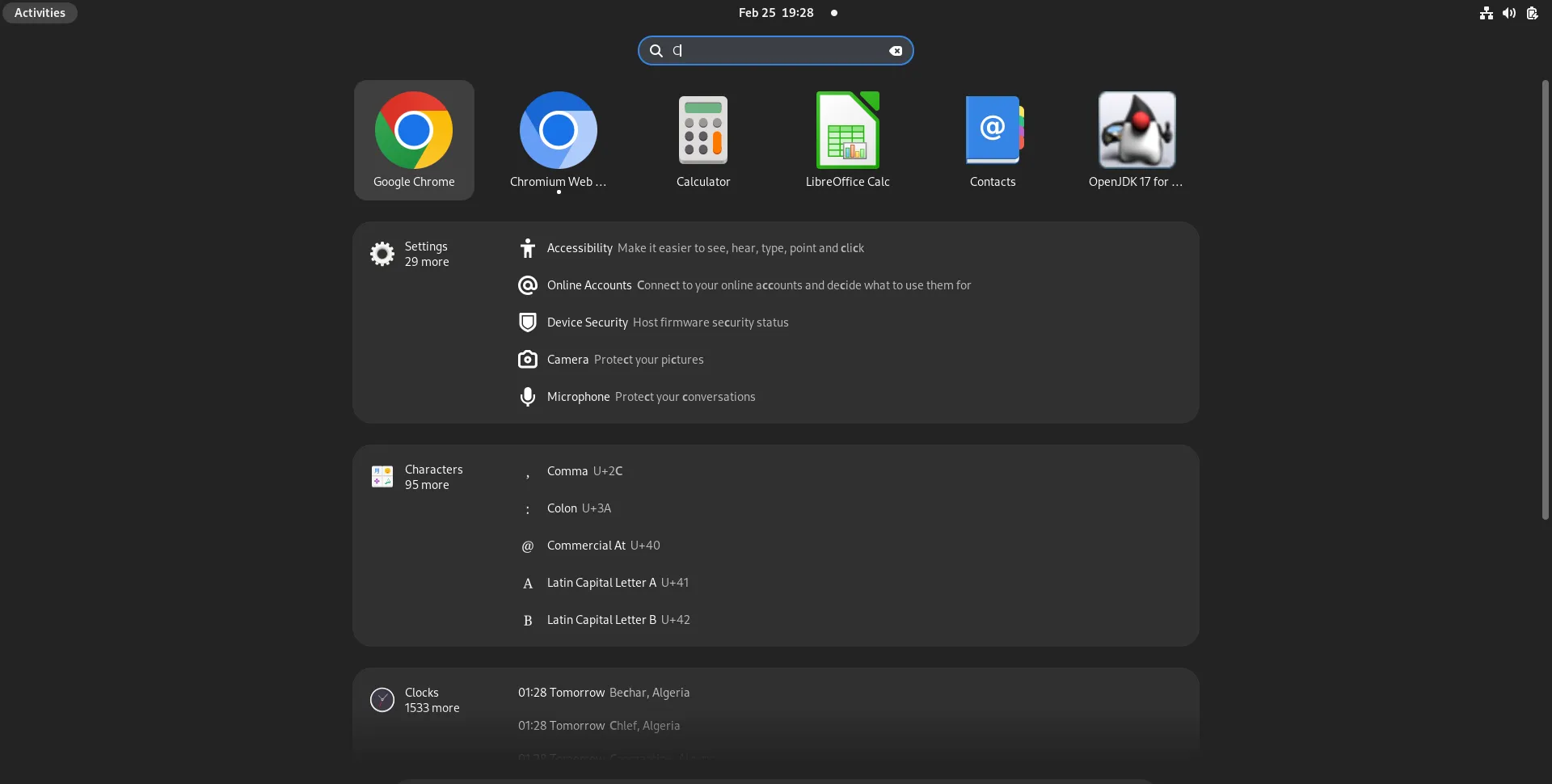1552x784 pixels.
Task: Click the Device Security shield icon
Action: pyautogui.click(x=528, y=322)
